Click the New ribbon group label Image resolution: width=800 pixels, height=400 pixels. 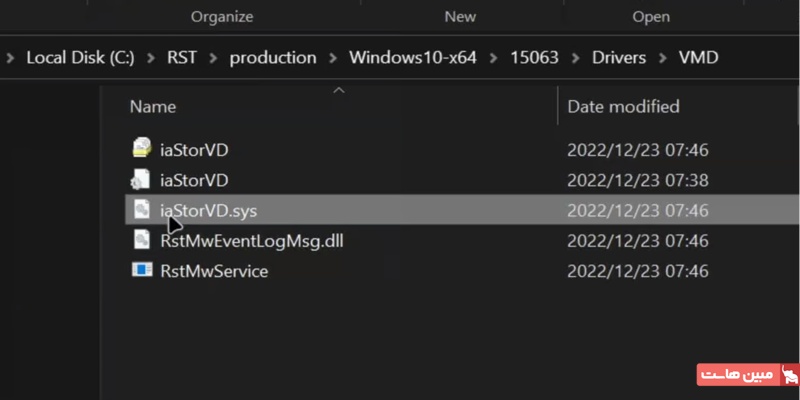click(x=460, y=17)
